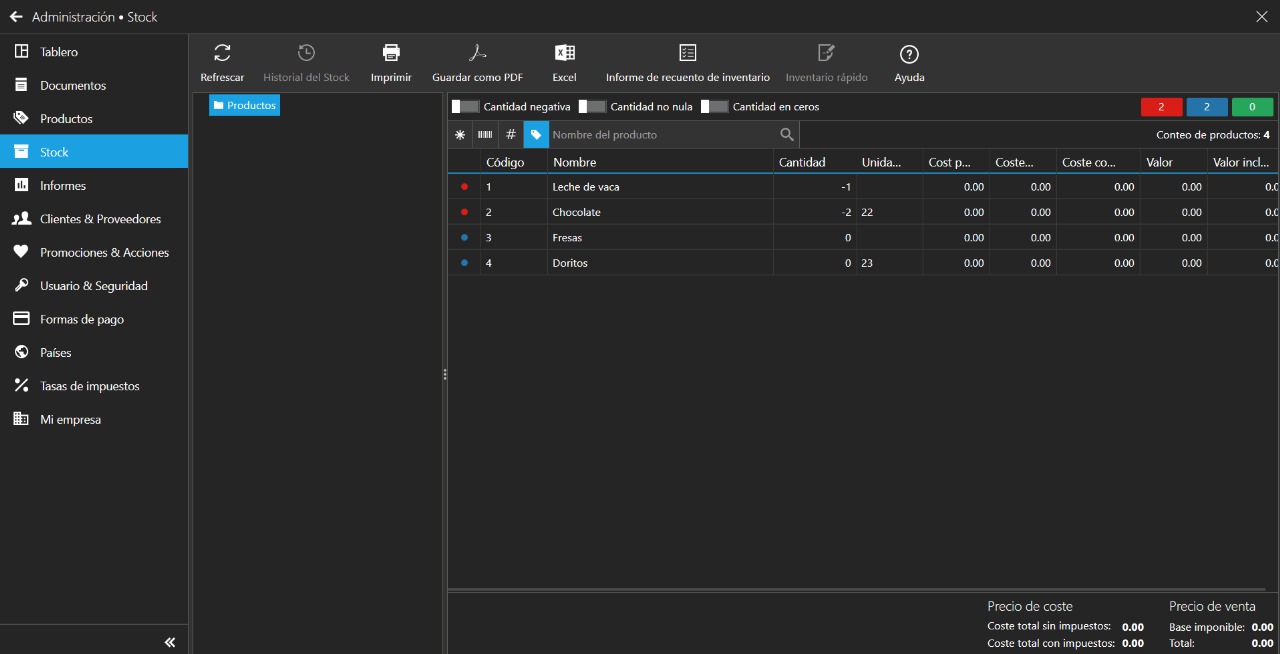Open Promociones & Acciones
This screenshot has width=1280, height=654.
tap(94, 252)
